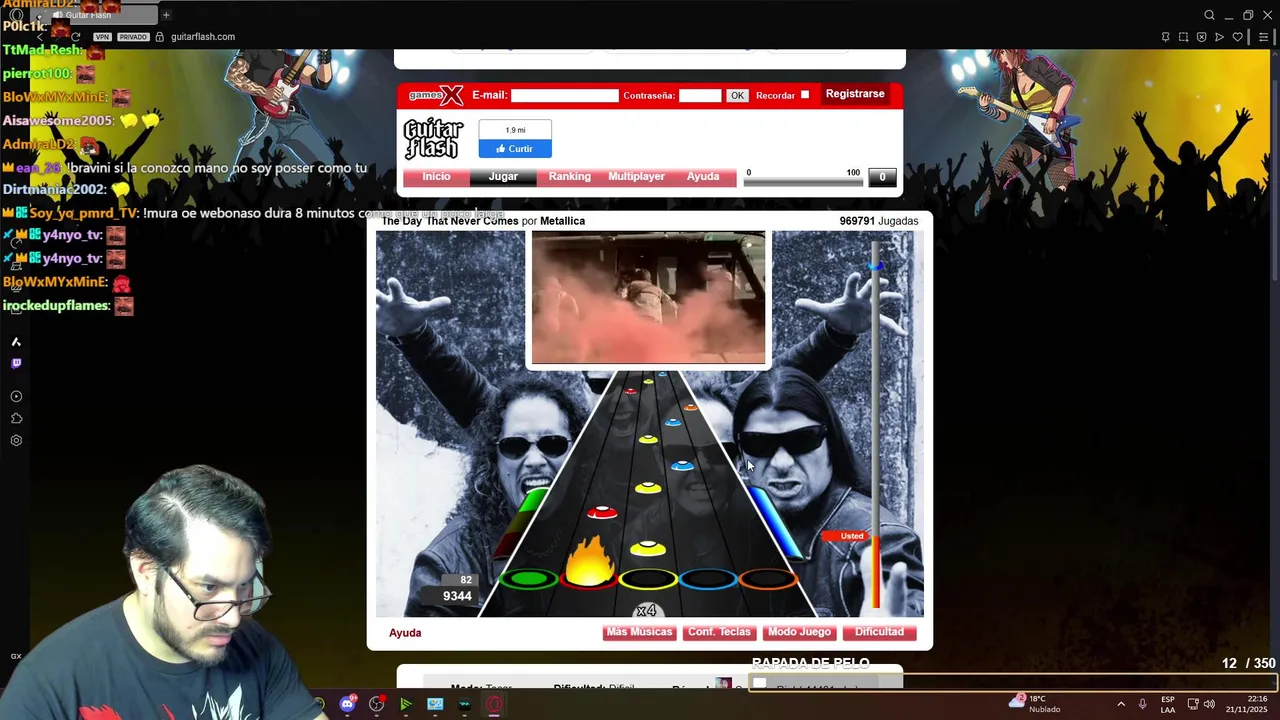Image resolution: width=1280 pixels, height=720 pixels.
Task: Open the Ayuda menu item in the navigation bar
Action: (703, 177)
